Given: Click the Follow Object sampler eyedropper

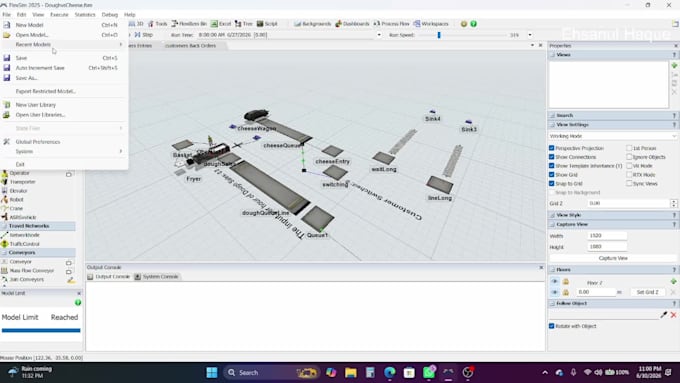Looking at the screenshot, I should pos(664,315).
